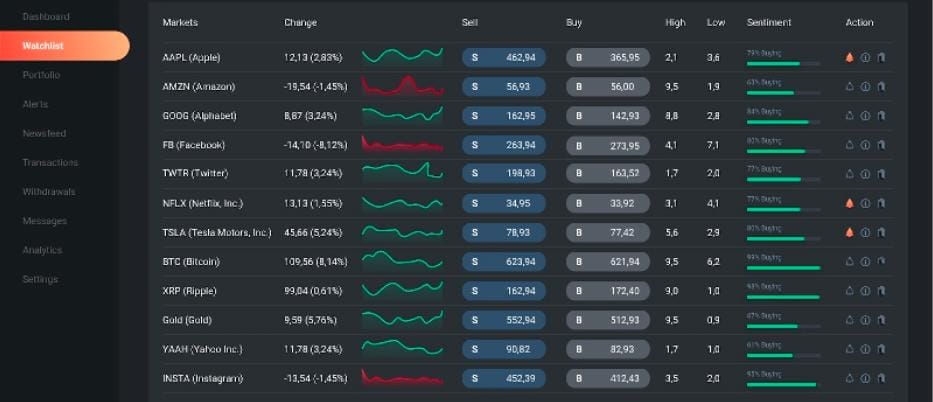The width and height of the screenshot is (933, 402).
Task: Turn on Gold (Gold) alert bell
Action: coord(850,320)
